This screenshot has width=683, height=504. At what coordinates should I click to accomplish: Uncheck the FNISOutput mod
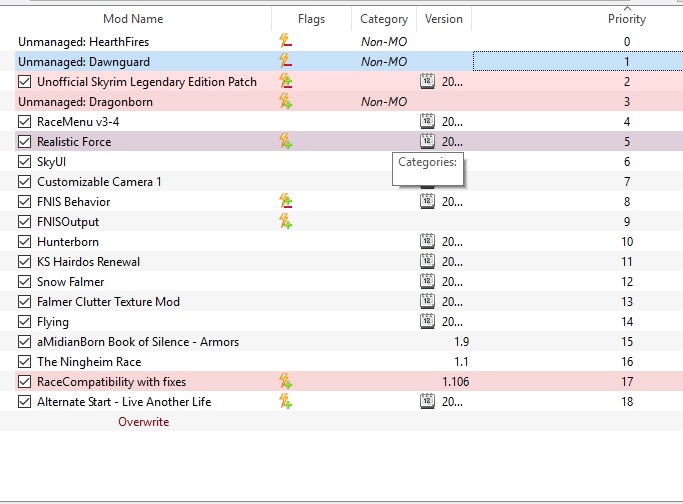(x=24, y=222)
